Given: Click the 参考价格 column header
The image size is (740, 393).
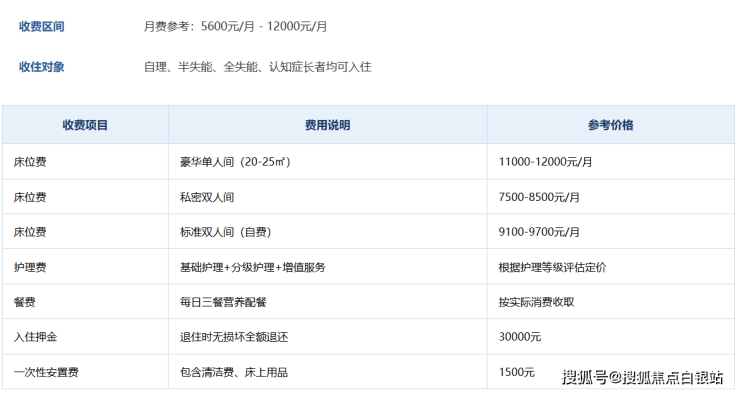Looking at the screenshot, I should (611, 125).
